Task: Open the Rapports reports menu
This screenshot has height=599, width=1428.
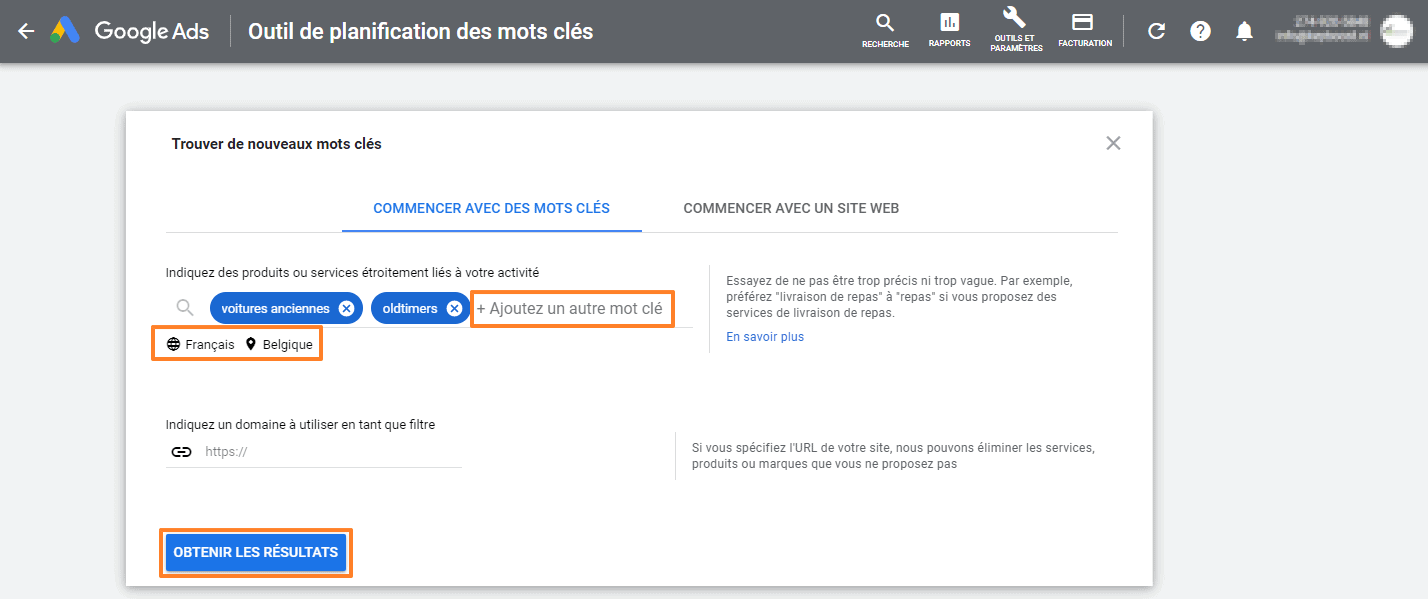Action: pyautogui.click(x=949, y=31)
